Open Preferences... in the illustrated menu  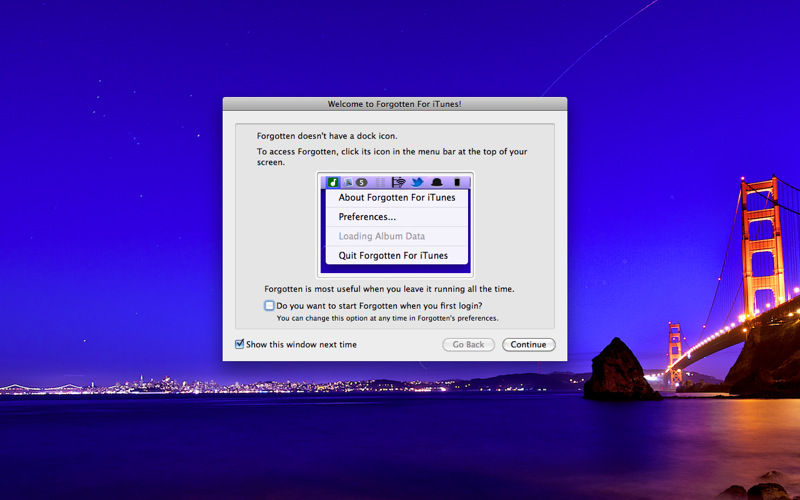397,217
